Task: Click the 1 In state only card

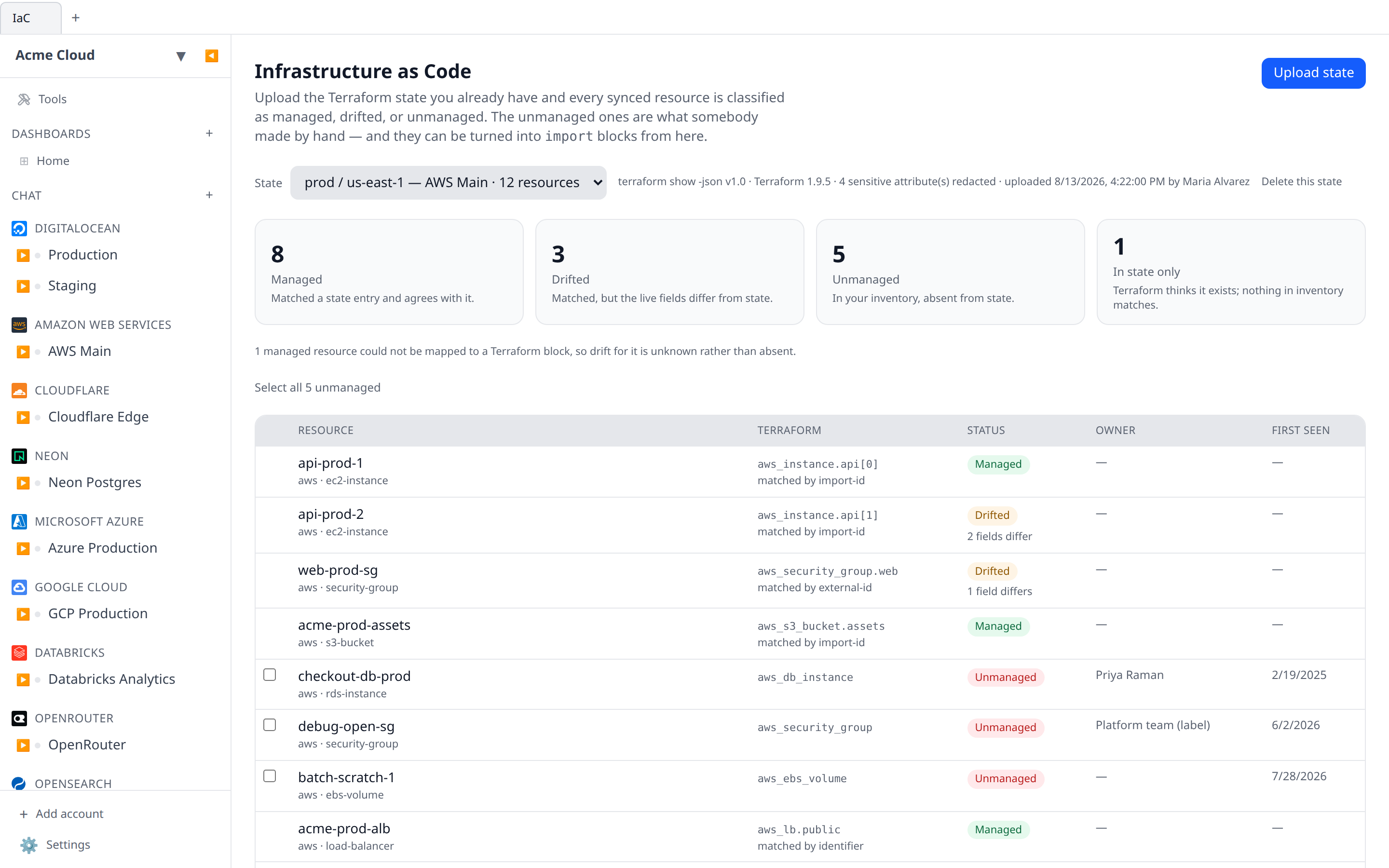Action: pyautogui.click(x=1231, y=272)
